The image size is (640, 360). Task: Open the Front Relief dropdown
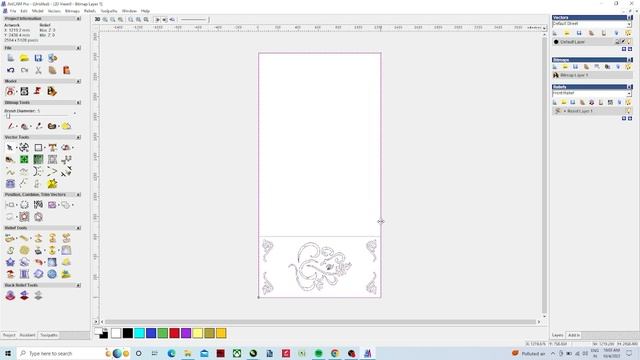click(x=629, y=93)
